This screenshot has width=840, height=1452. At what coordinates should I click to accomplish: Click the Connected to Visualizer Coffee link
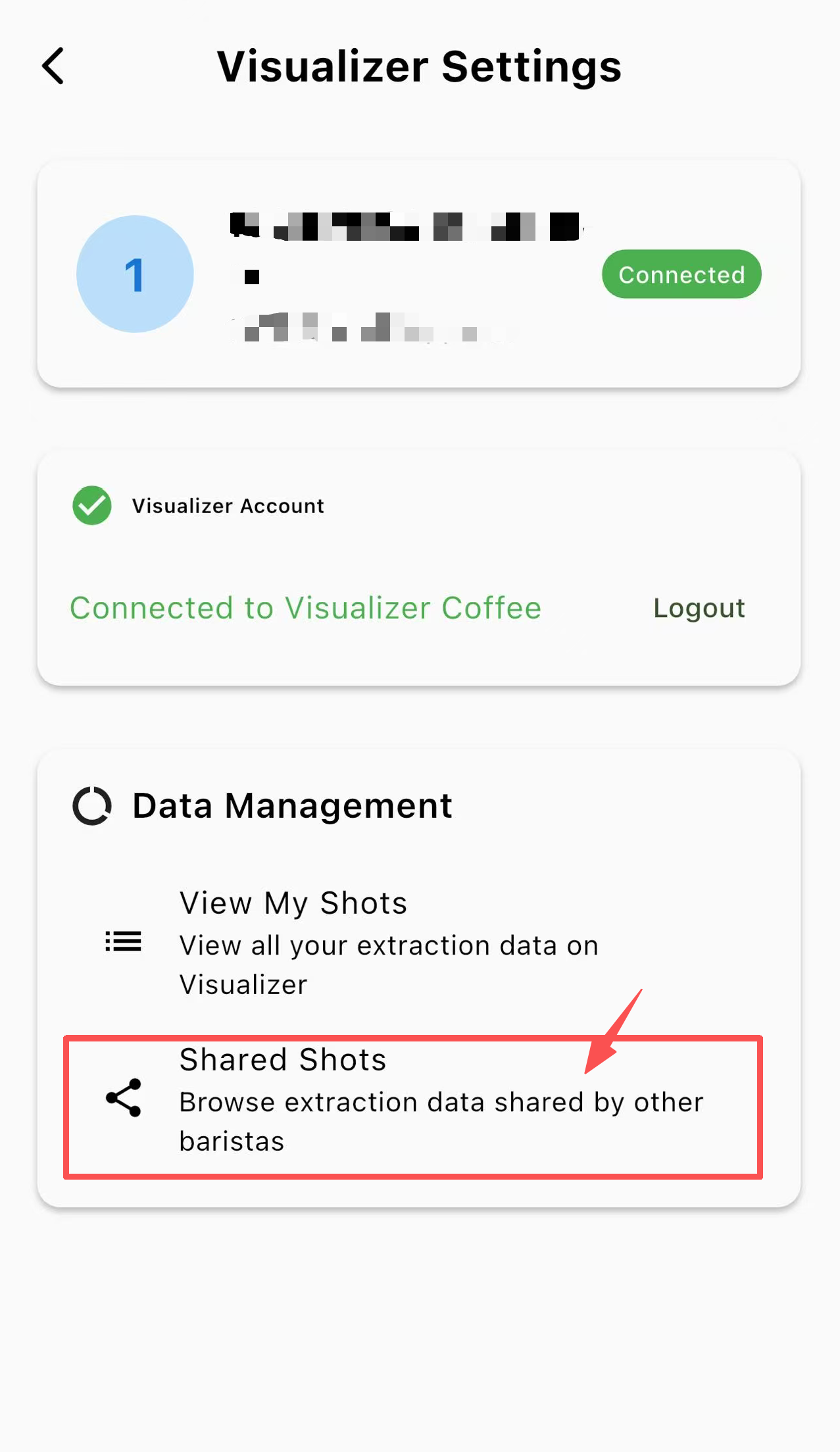pyautogui.click(x=306, y=607)
